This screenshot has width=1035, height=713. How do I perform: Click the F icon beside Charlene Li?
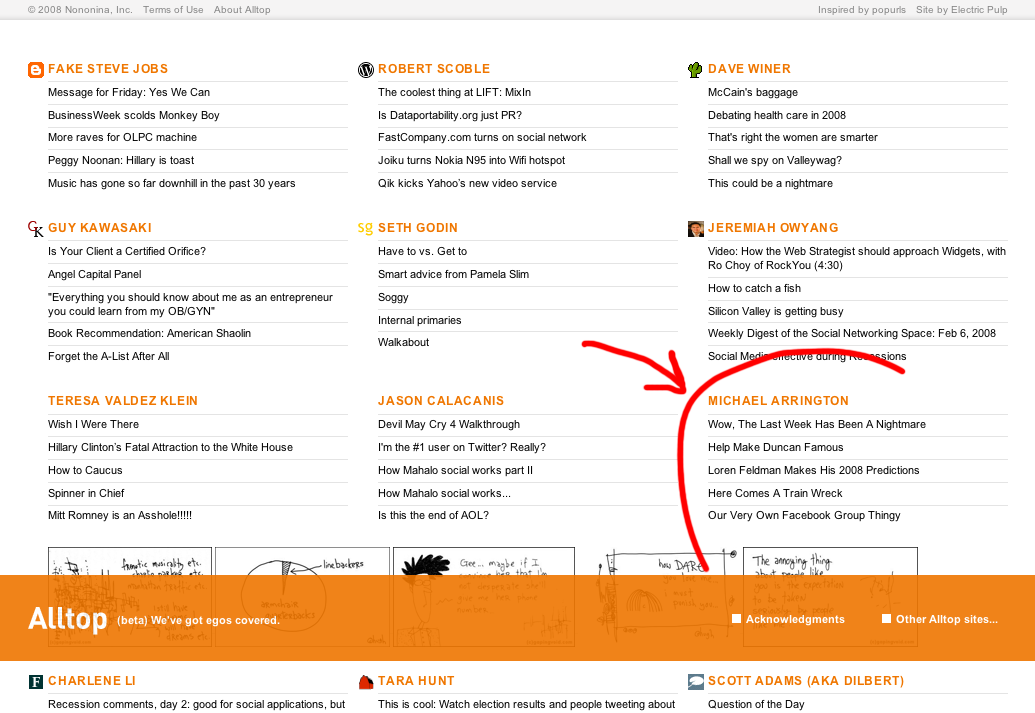[36, 681]
